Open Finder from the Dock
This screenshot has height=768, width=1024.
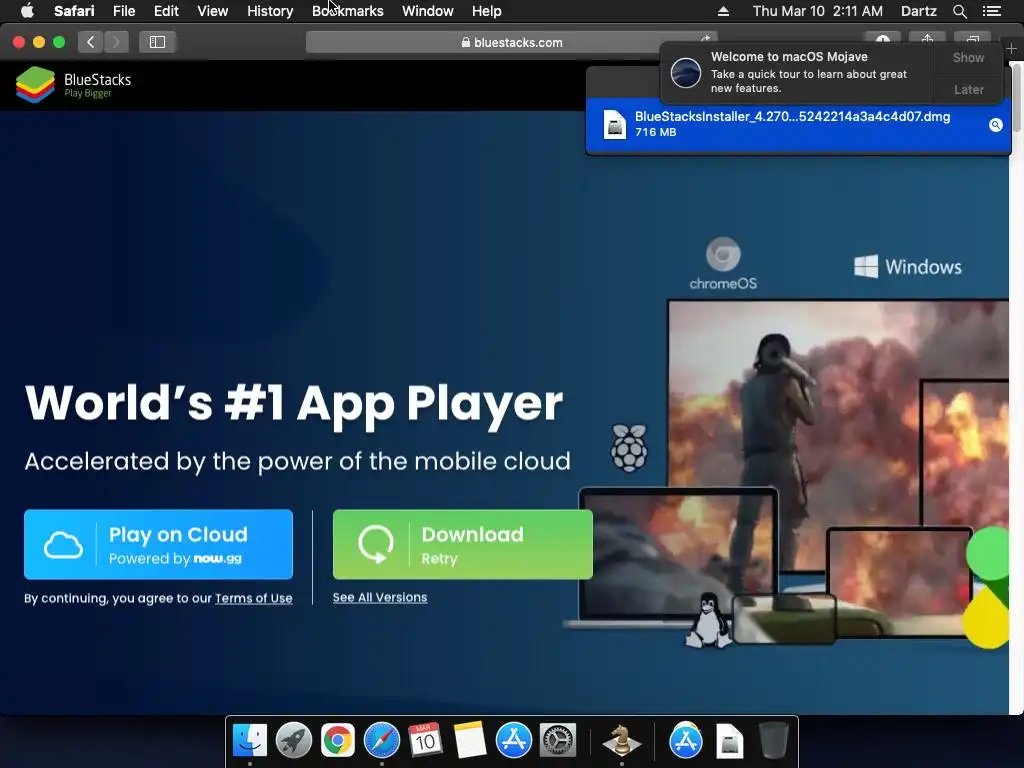(x=249, y=741)
